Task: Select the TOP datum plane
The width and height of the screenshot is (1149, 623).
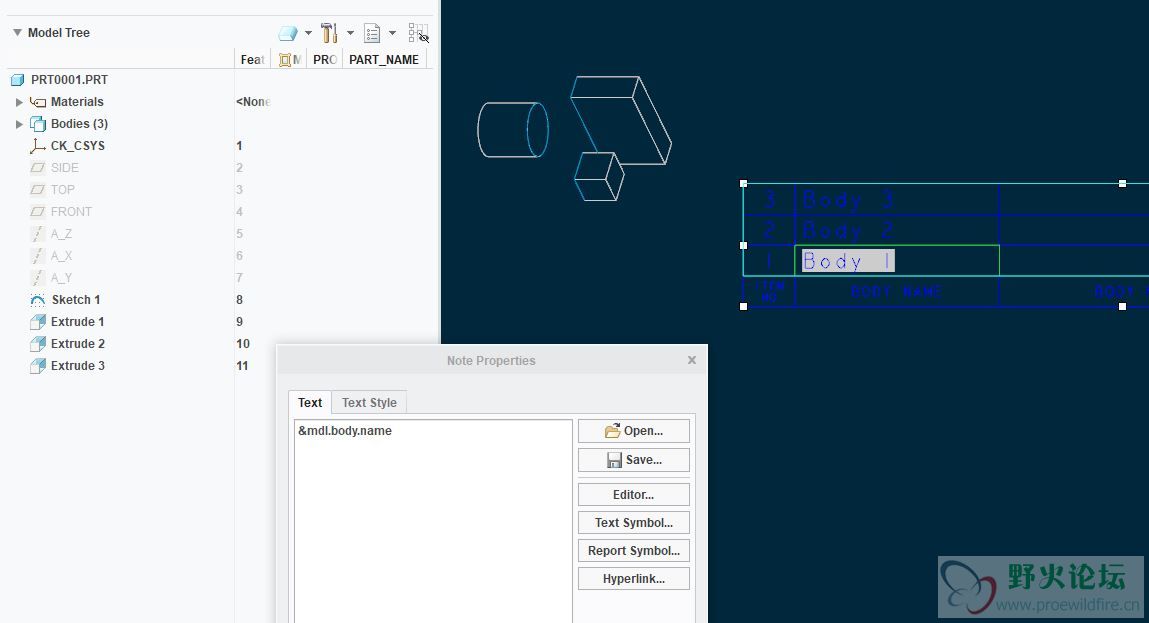Action: coord(62,190)
